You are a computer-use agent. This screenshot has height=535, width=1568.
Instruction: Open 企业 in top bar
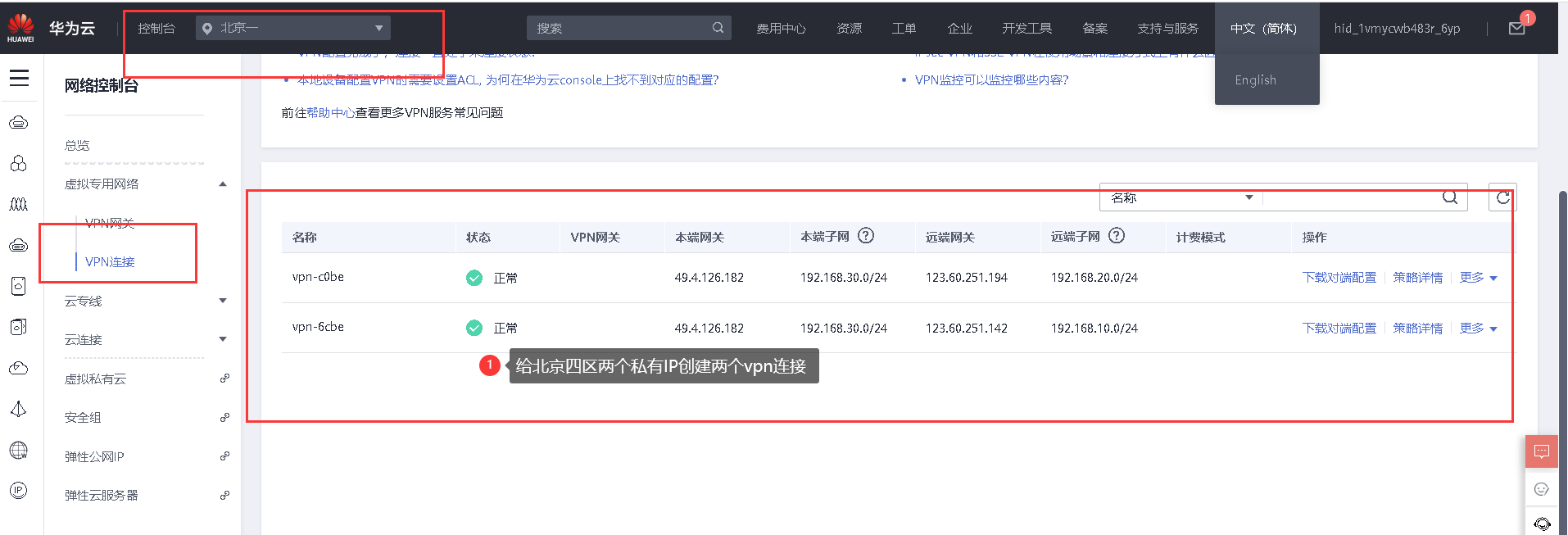[959, 29]
